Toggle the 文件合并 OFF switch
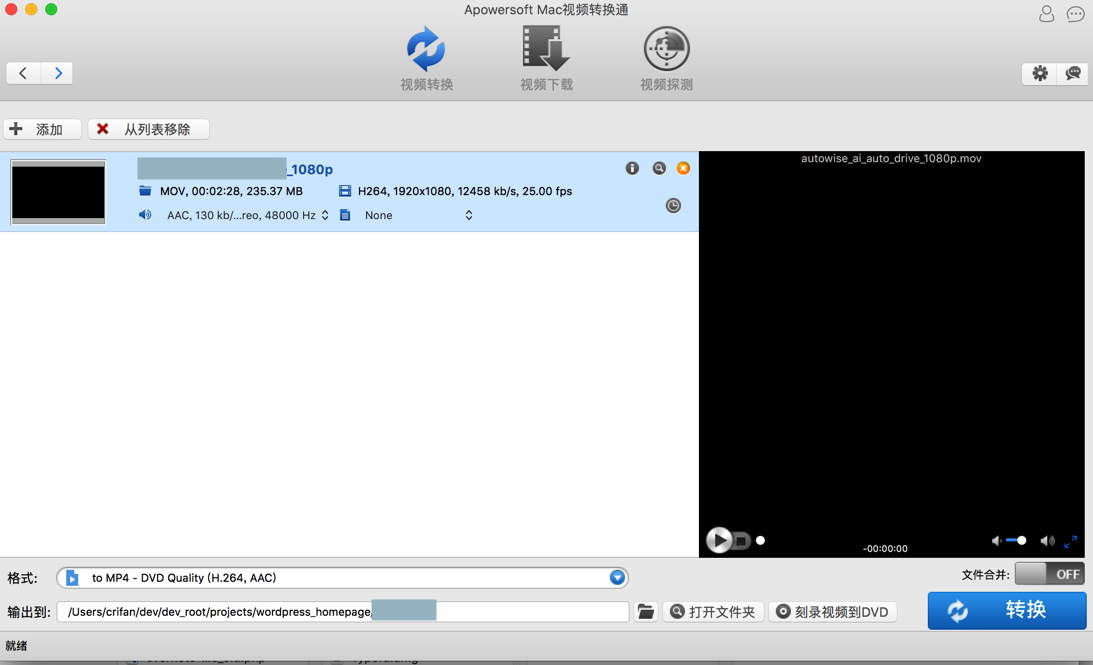Image resolution: width=1093 pixels, height=665 pixels. (x=1050, y=574)
